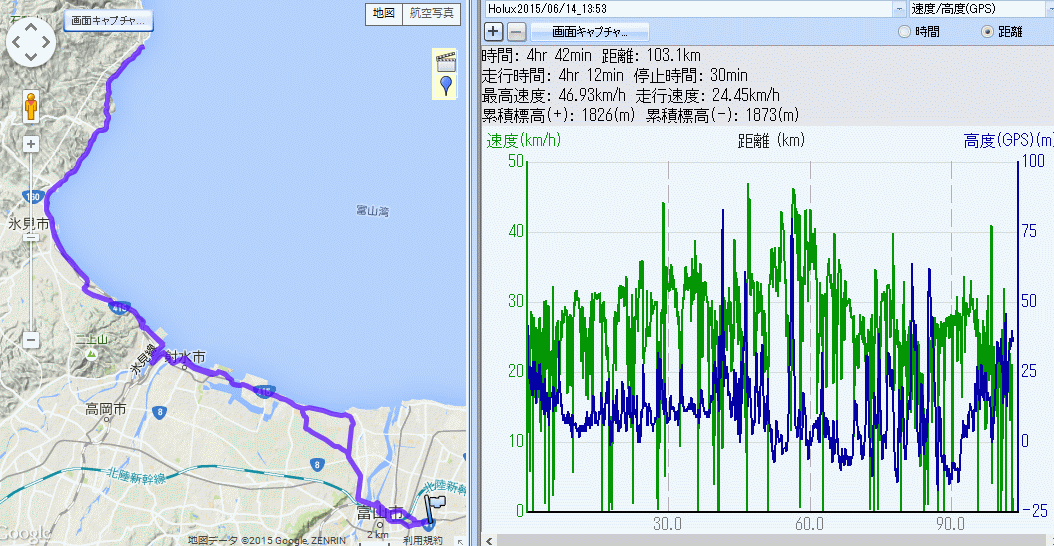The image size is (1054, 546).
Task: Pan the map left with the navigation arrow
Action: 17,42
